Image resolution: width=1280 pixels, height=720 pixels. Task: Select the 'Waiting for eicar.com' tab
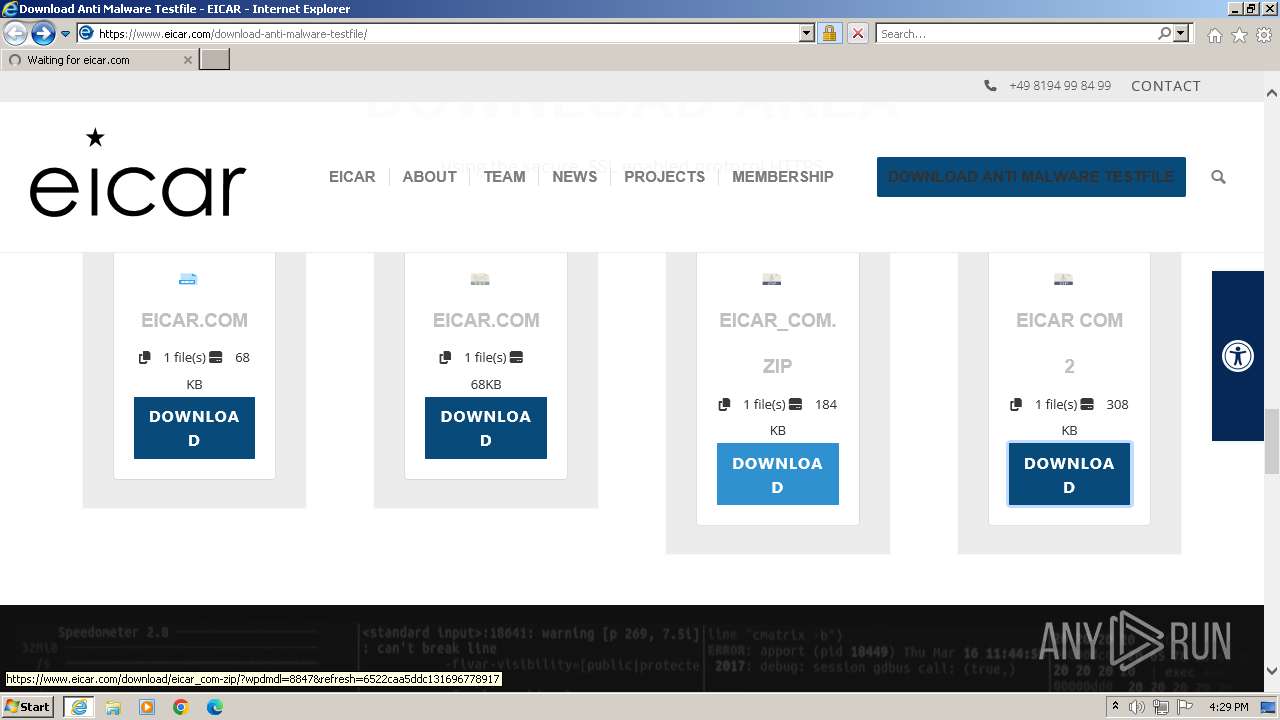[x=99, y=60]
